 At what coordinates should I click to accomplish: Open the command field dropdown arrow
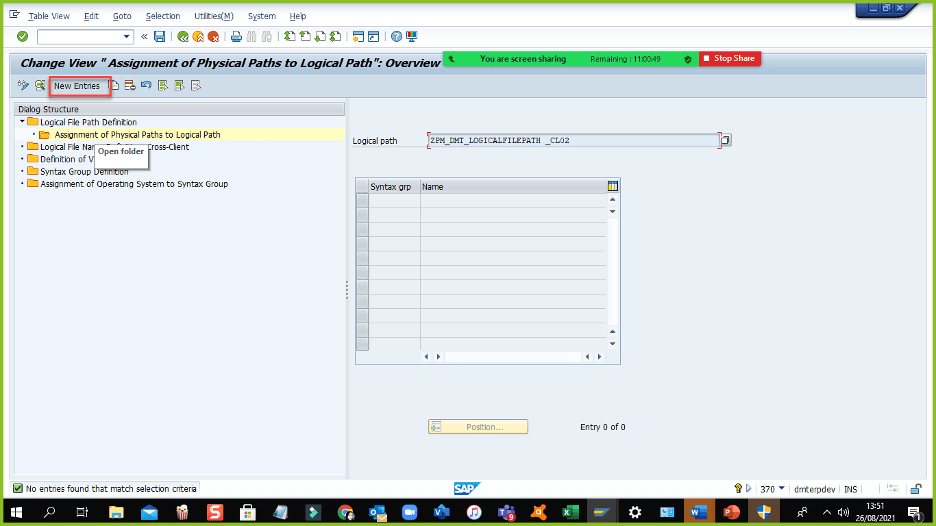point(126,37)
